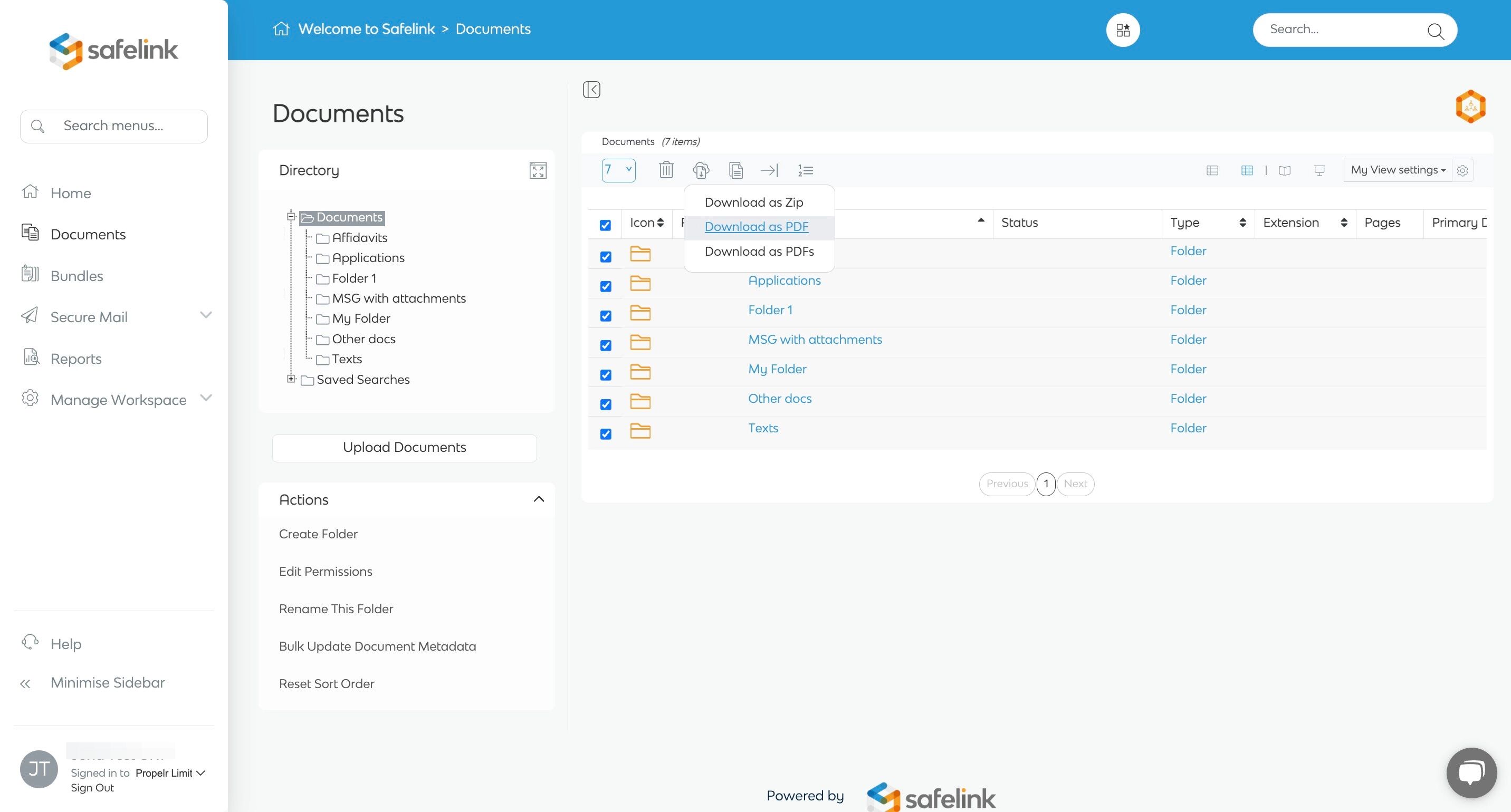1511x812 pixels.
Task: Uncheck the Folder 1 row checkbox
Action: 605,316
